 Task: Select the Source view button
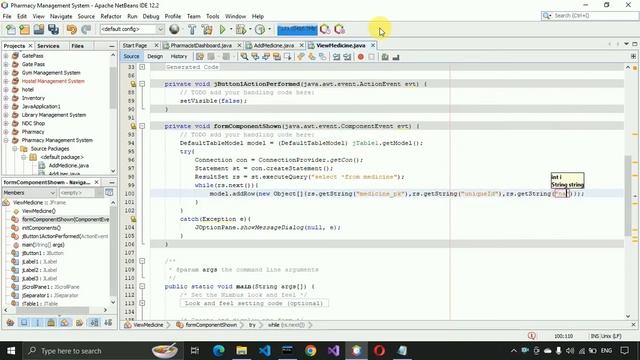[x=131, y=56]
